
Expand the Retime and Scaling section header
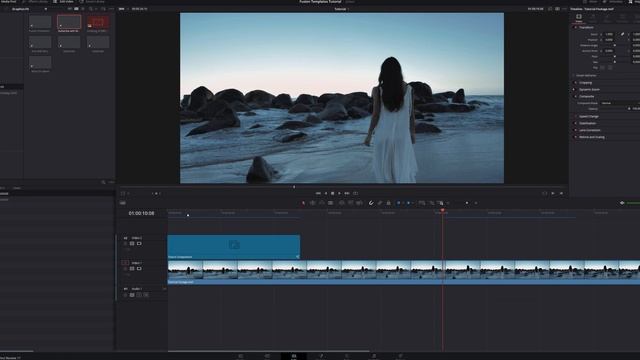click(592, 137)
